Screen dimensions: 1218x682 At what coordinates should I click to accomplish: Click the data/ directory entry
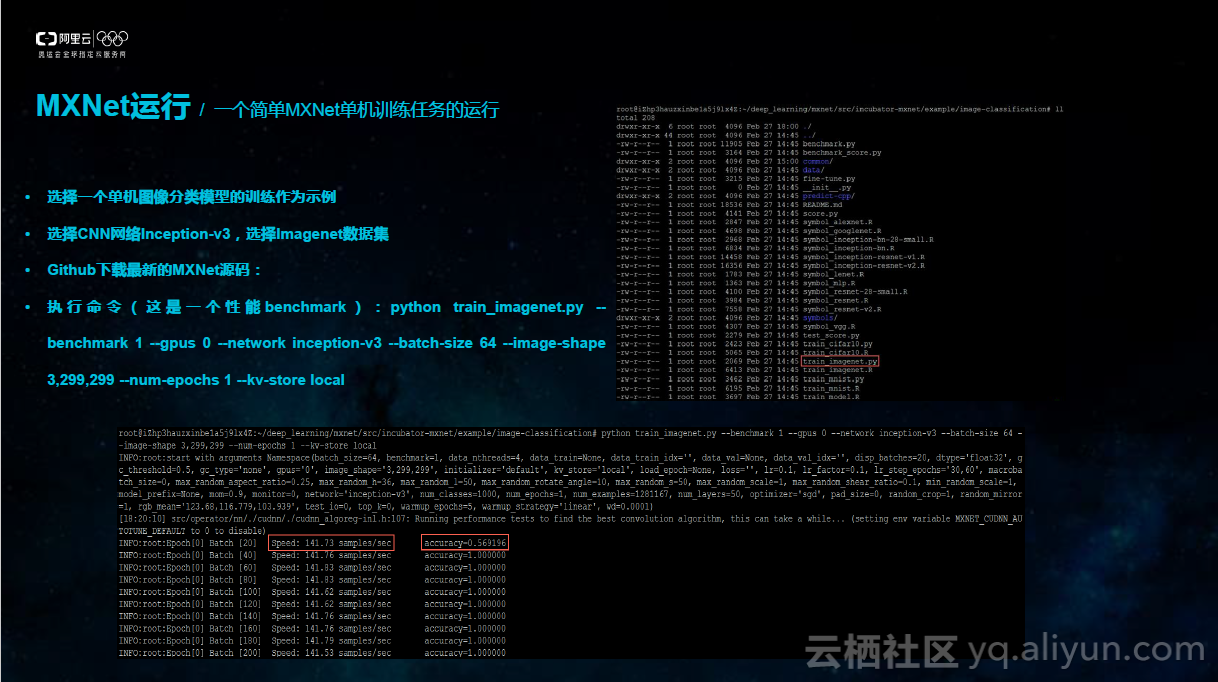coord(814,170)
